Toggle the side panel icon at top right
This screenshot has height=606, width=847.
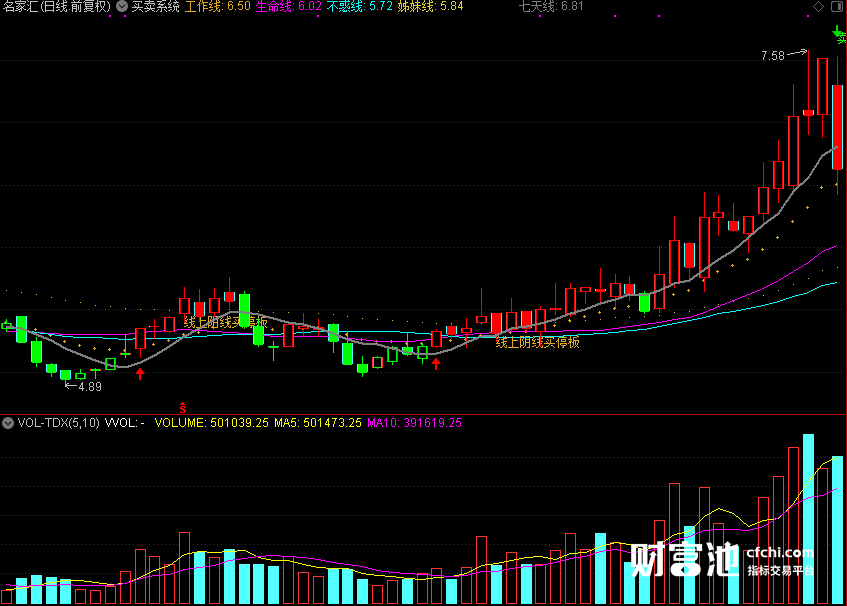pyautogui.click(x=836, y=6)
